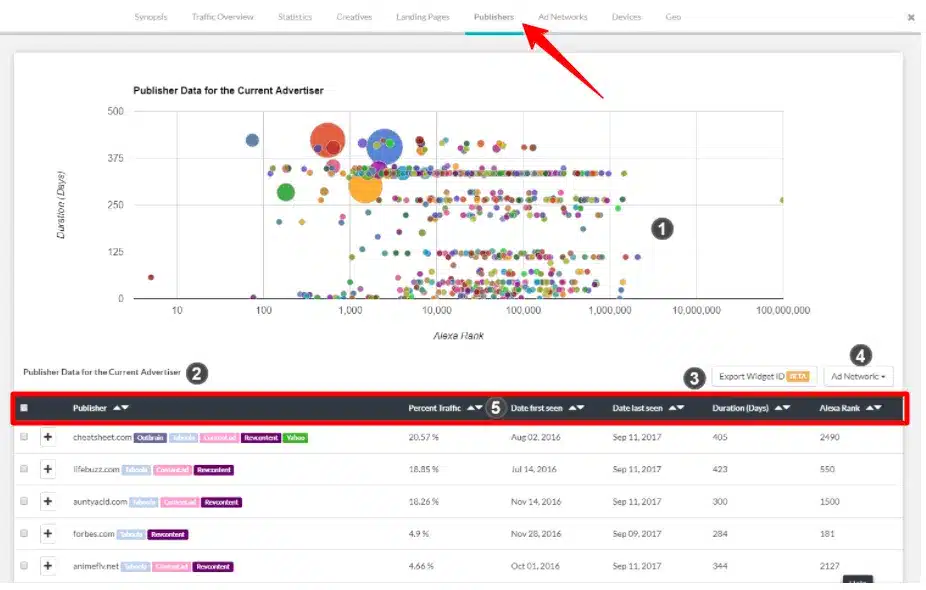The width and height of the screenshot is (926, 590).
Task: Sort by Percent Traffic using its arrows
Action: point(474,408)
